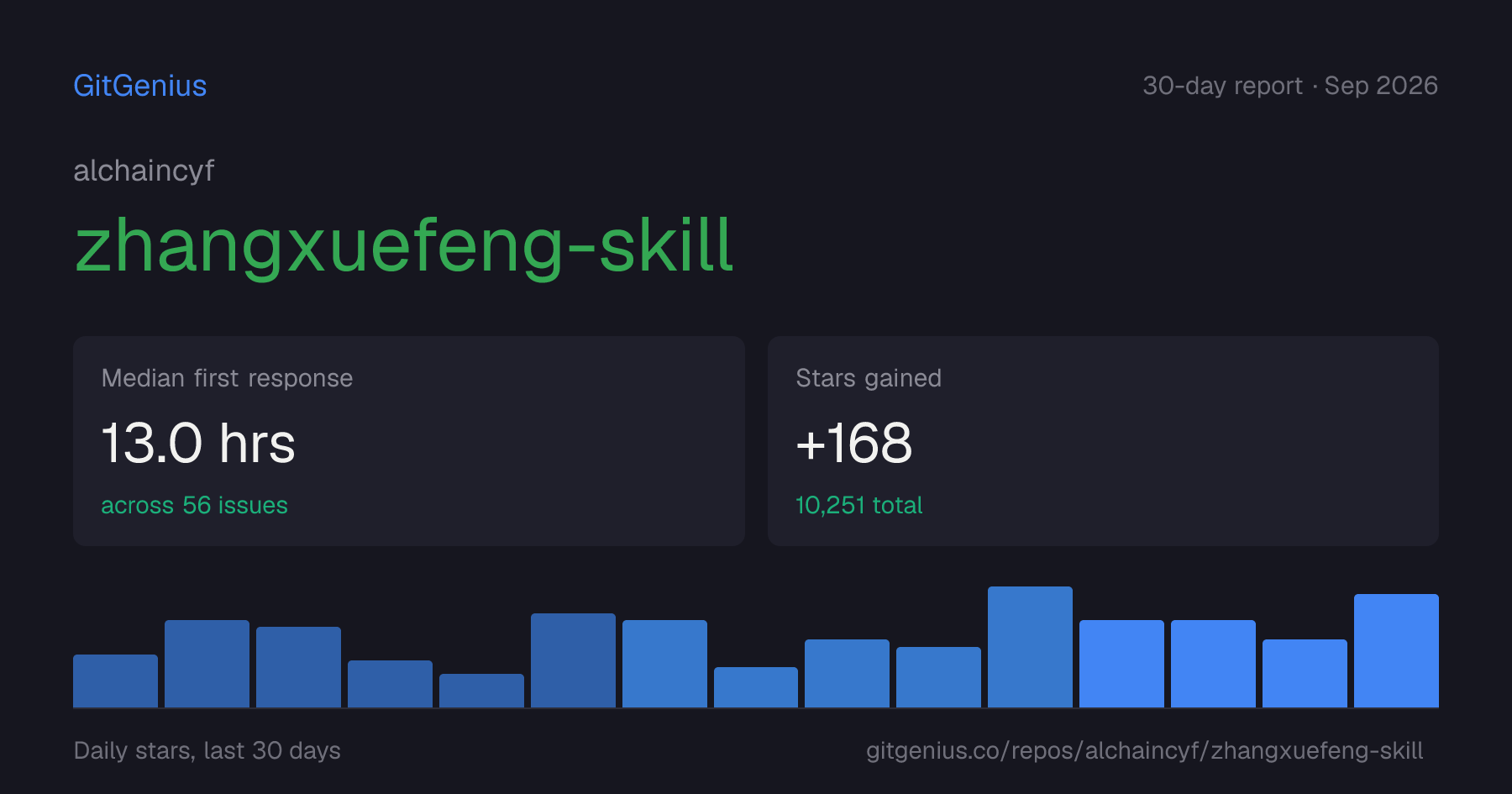This screenshot has width=1512, height=794.
Task: Click the sixth bar of the chart
Action: pos(573,660)
